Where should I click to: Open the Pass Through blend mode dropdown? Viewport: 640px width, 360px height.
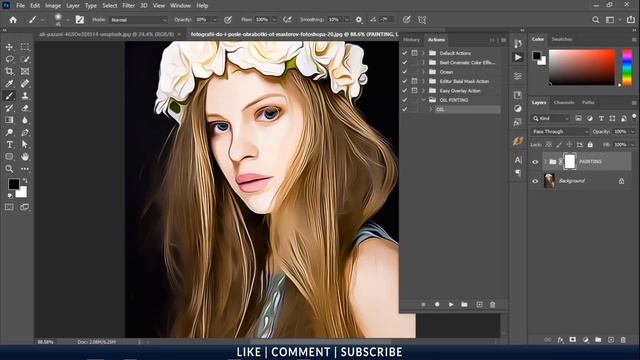tap(560, 132)
